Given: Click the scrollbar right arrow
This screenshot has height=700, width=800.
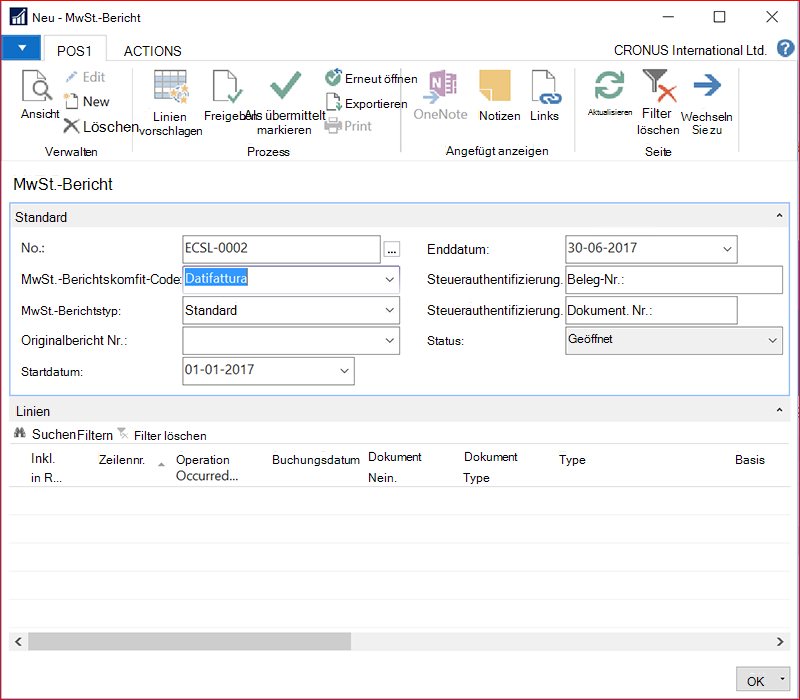Looking at the screenshot, I should pyautogui.click(x=780, y=641).
